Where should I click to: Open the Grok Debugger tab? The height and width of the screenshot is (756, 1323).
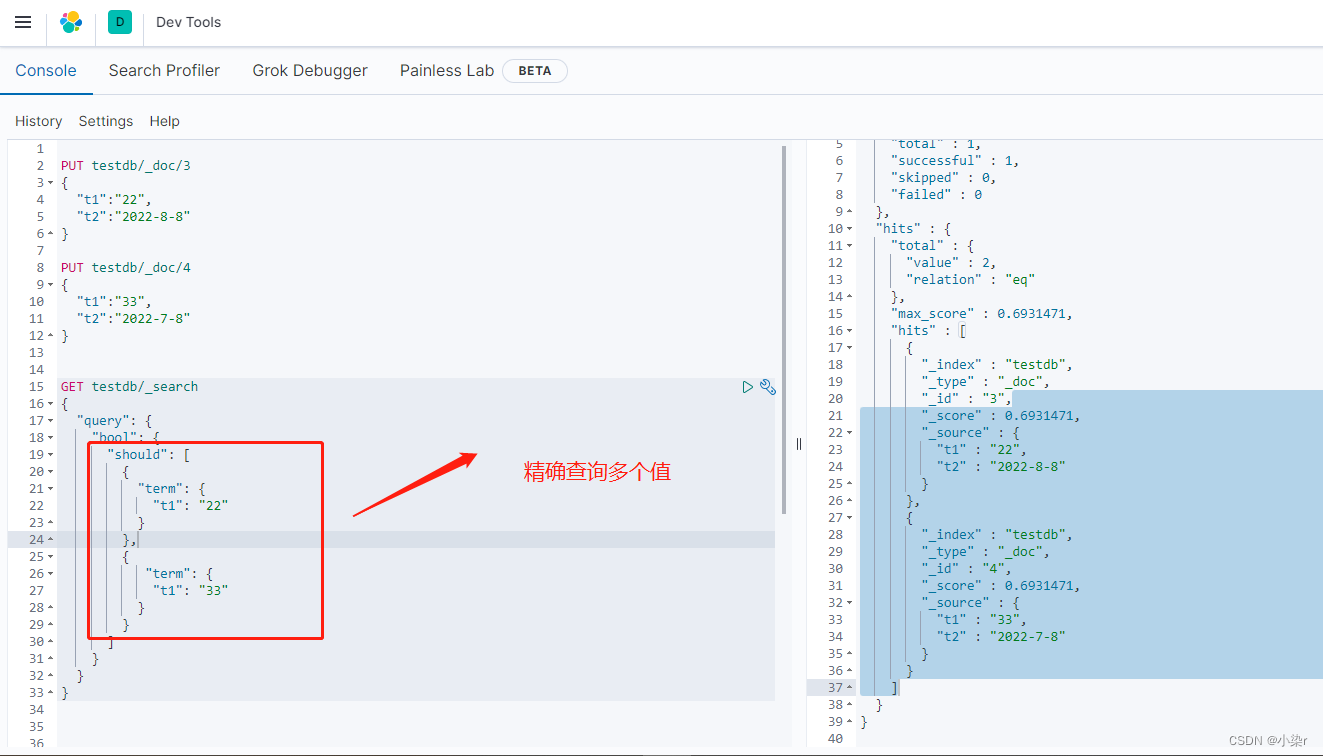point(310,70)
